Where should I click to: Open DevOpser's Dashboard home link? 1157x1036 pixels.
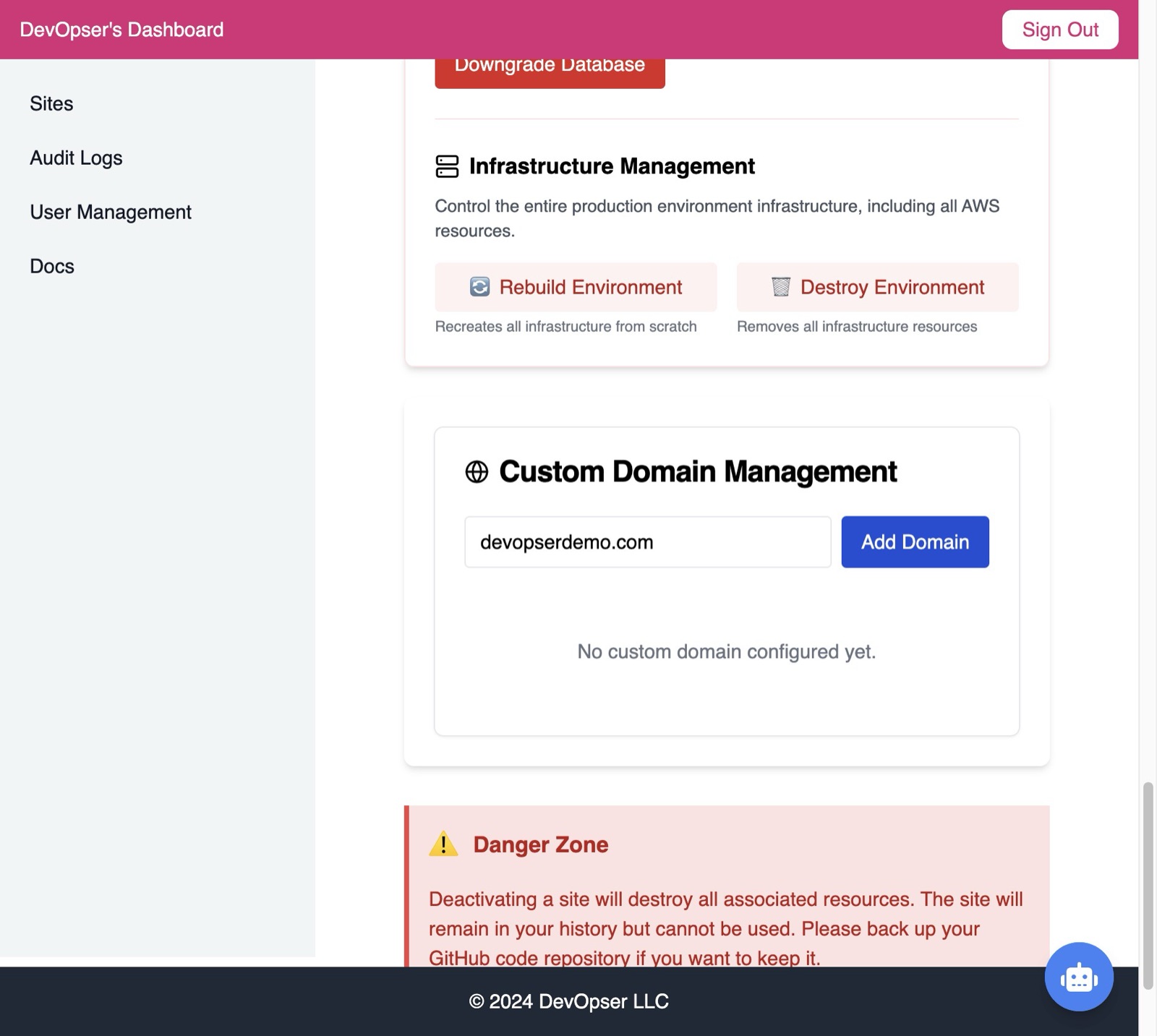coord(121,30)
